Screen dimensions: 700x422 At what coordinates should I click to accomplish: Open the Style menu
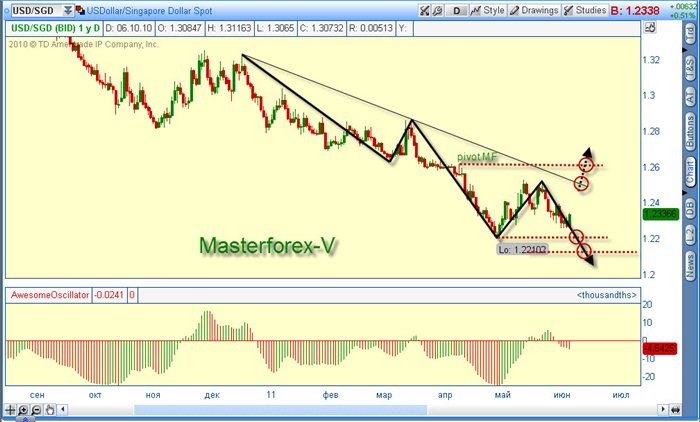click(x=488, y=11)
